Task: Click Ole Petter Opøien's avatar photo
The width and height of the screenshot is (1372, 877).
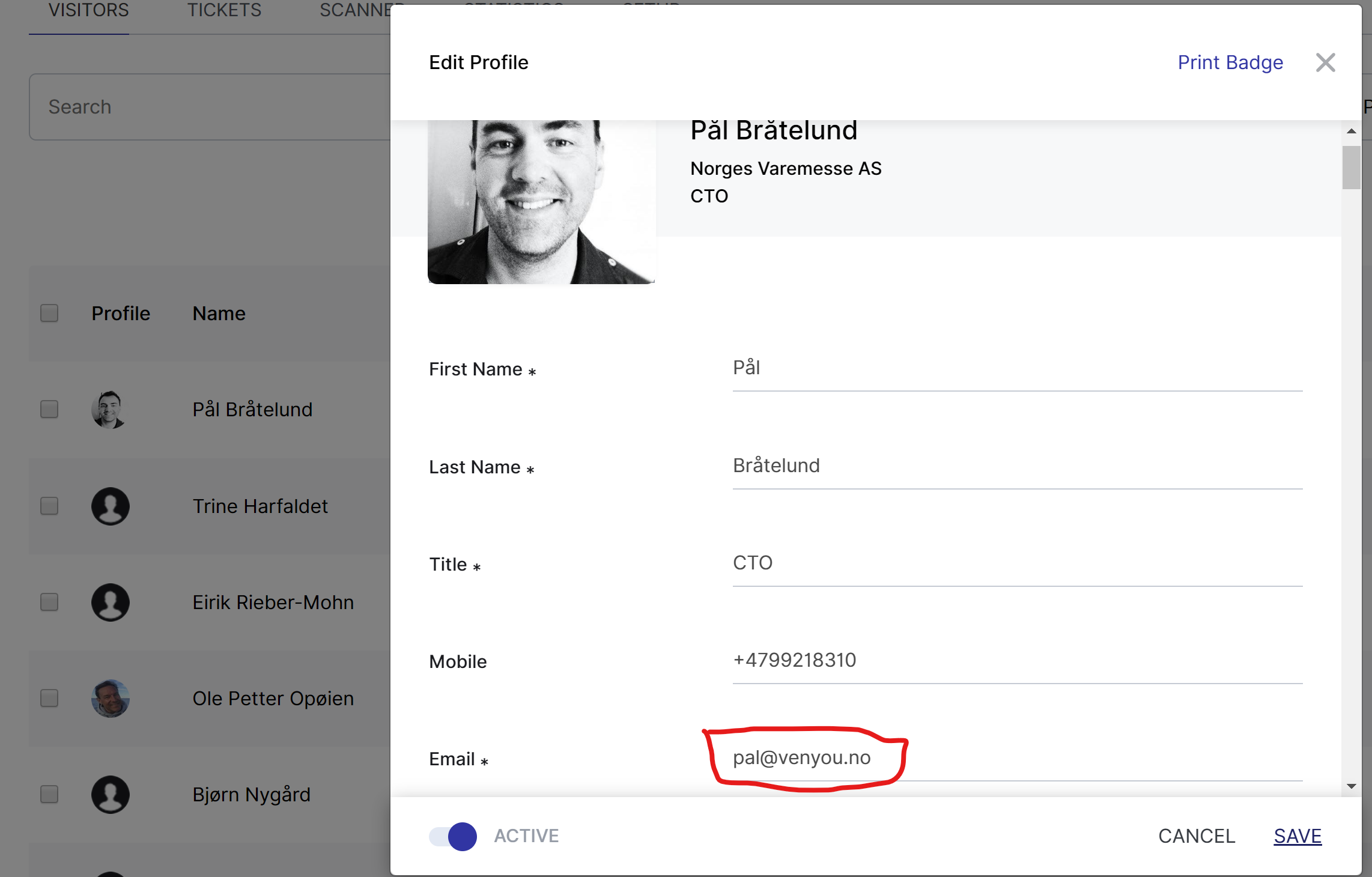Action: click(x=110, y=699)
